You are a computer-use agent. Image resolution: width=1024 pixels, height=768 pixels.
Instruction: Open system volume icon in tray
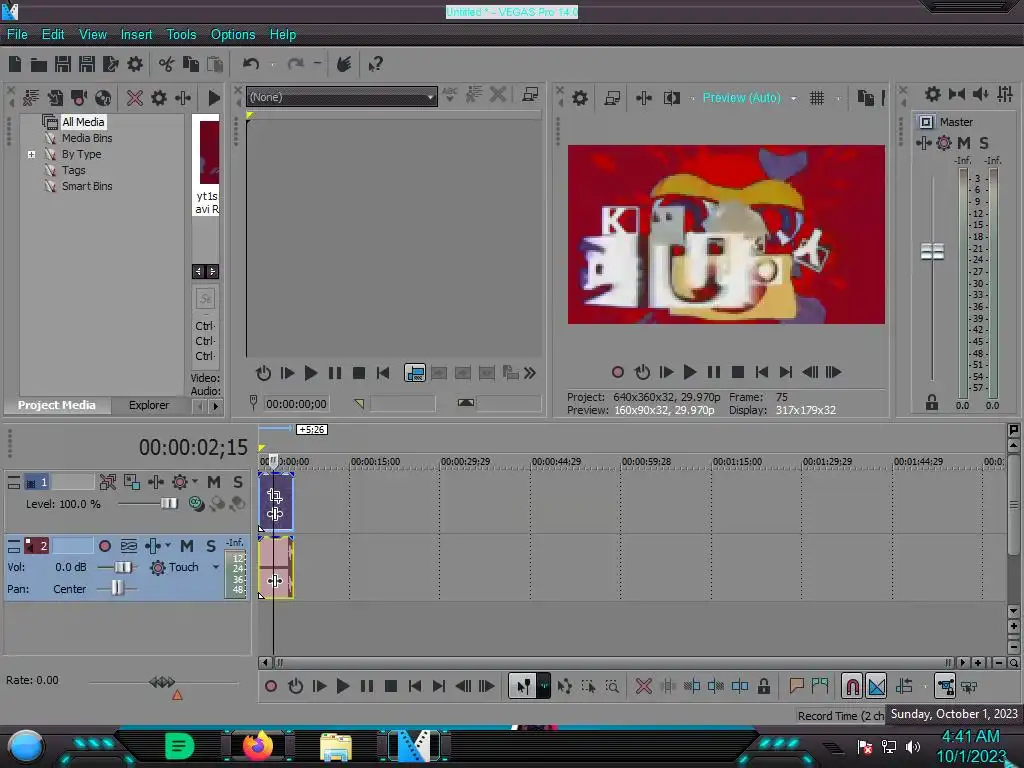point(913,746)
